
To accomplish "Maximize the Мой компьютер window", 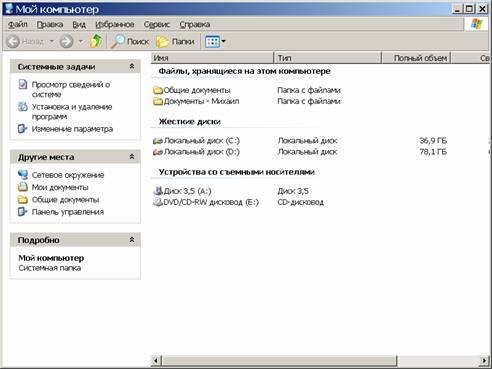I will pos(469,9).
